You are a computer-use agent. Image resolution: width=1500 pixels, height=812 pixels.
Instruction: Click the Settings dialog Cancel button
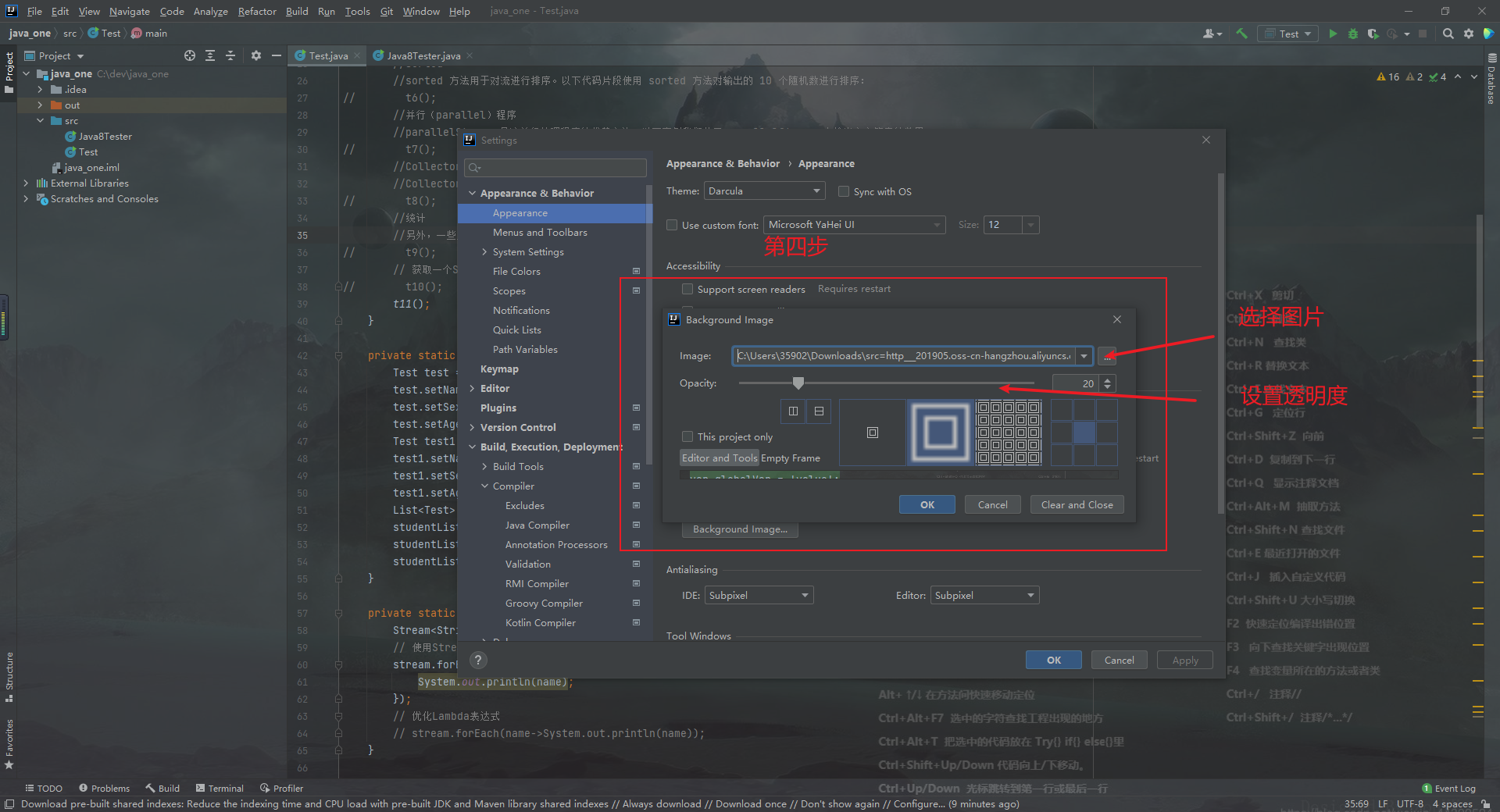(1119, 660)
